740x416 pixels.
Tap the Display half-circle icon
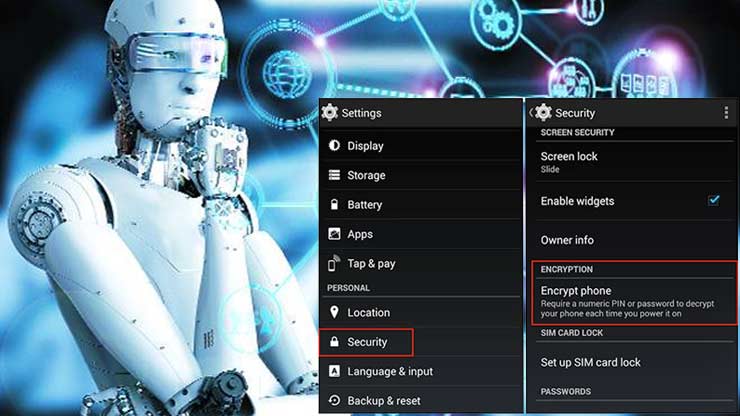(x=334, y=145)
